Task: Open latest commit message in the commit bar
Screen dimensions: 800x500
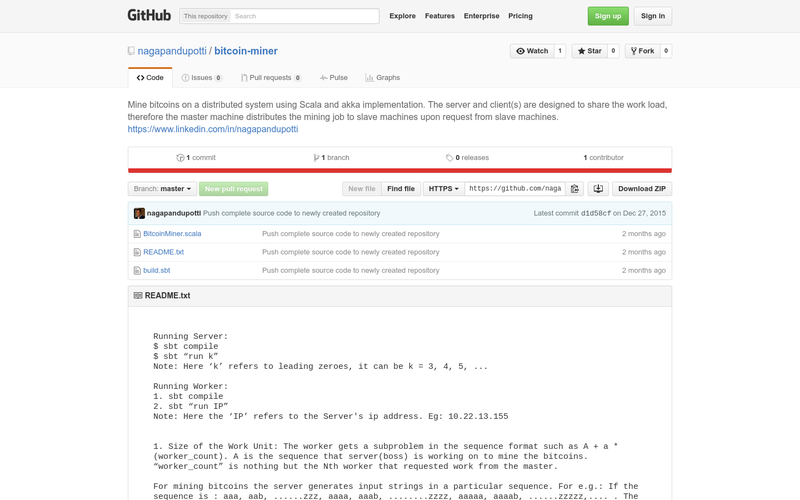Action: [291, 213]
